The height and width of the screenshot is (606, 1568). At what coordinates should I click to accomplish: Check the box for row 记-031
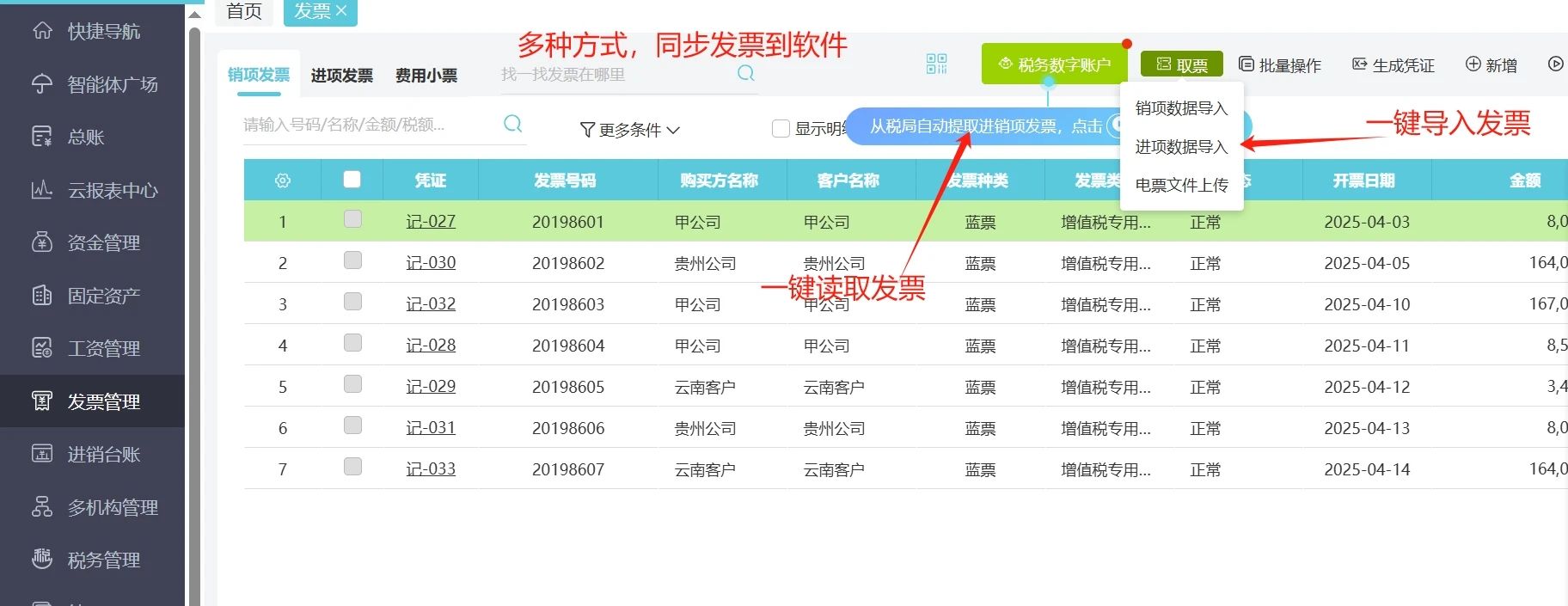[x=352, y=425]
